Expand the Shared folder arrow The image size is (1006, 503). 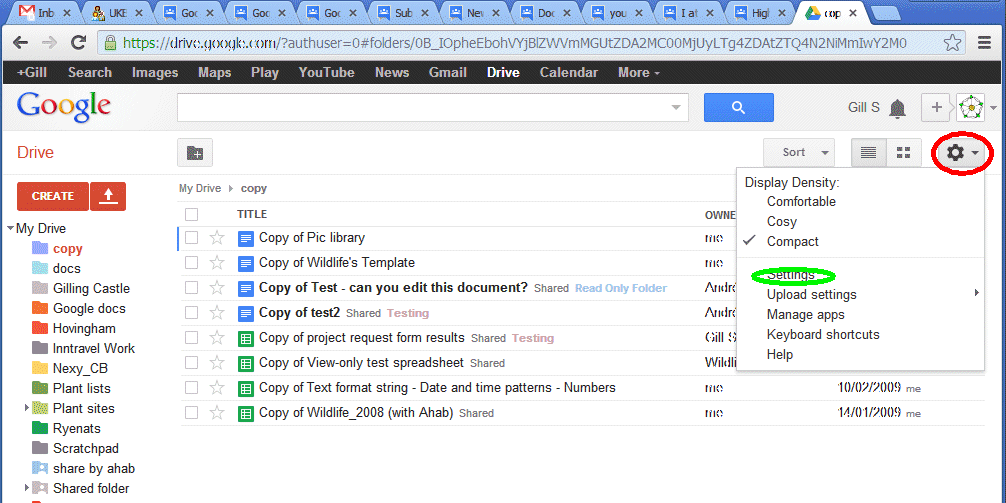click(26, 488)
